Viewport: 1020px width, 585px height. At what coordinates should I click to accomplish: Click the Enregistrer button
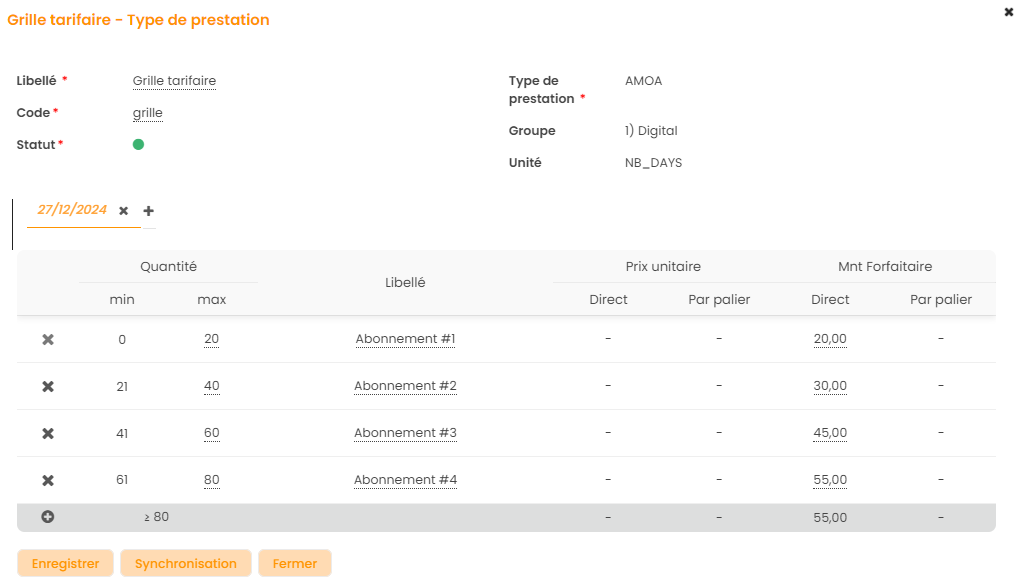66,563
